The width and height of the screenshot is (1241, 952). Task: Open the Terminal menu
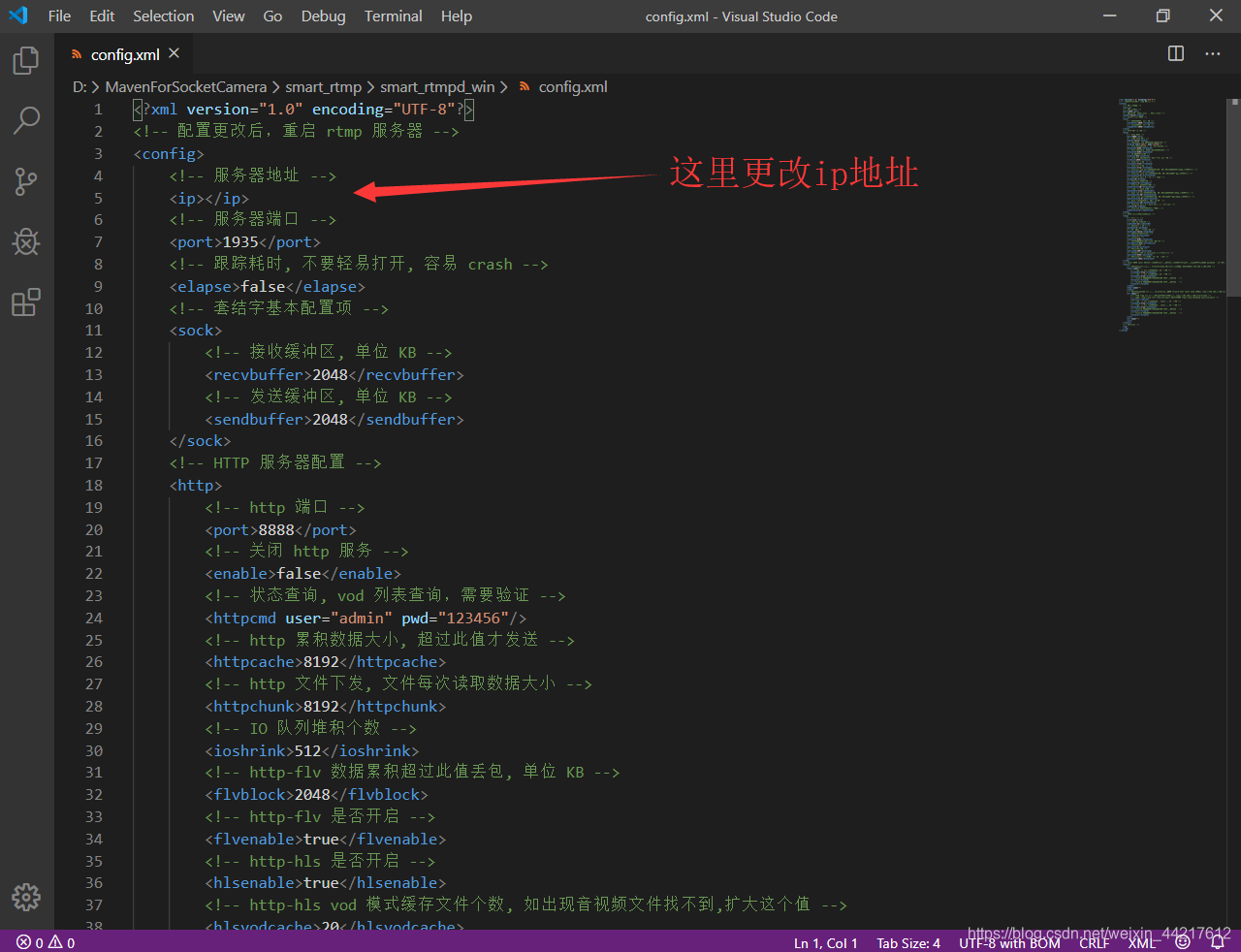pos(394,16)
